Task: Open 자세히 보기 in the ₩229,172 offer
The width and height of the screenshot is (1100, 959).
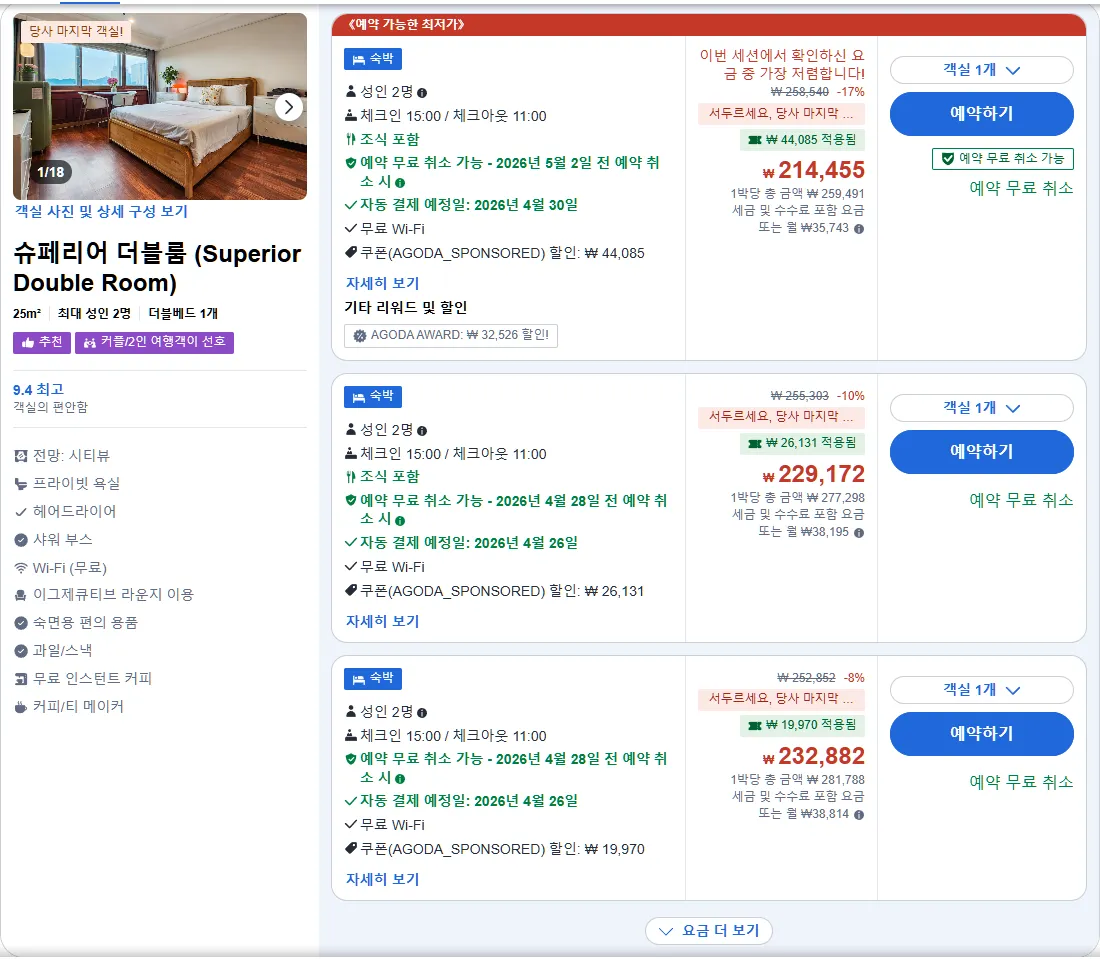Action: point(382,622)
